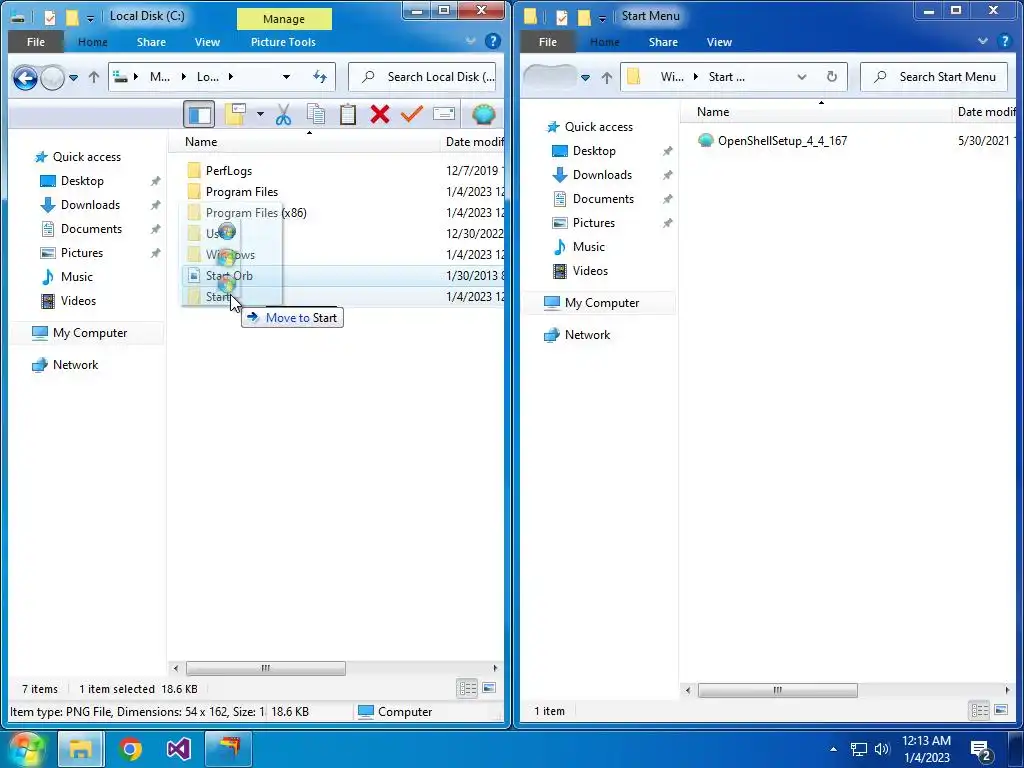Click email envelope toolbar icon
This screenshot has width=1024, height=768.
[443, 114]
